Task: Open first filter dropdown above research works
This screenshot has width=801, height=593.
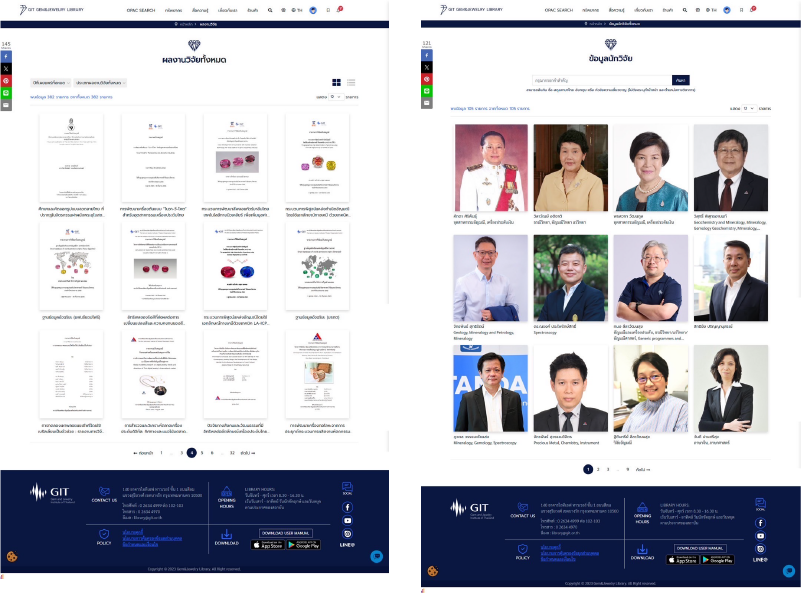Action: [x=51, y=83]
